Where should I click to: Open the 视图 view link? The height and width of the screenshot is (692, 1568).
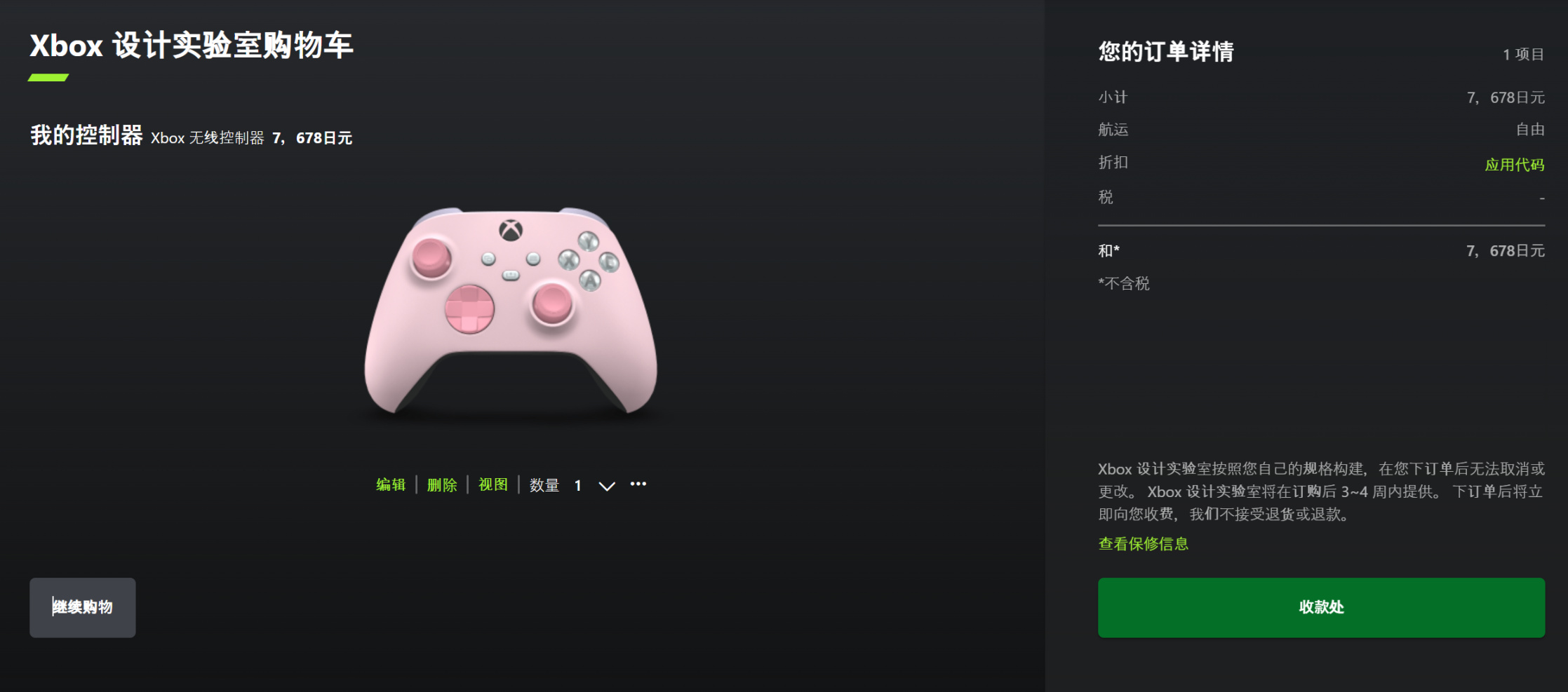click(493, 484)
